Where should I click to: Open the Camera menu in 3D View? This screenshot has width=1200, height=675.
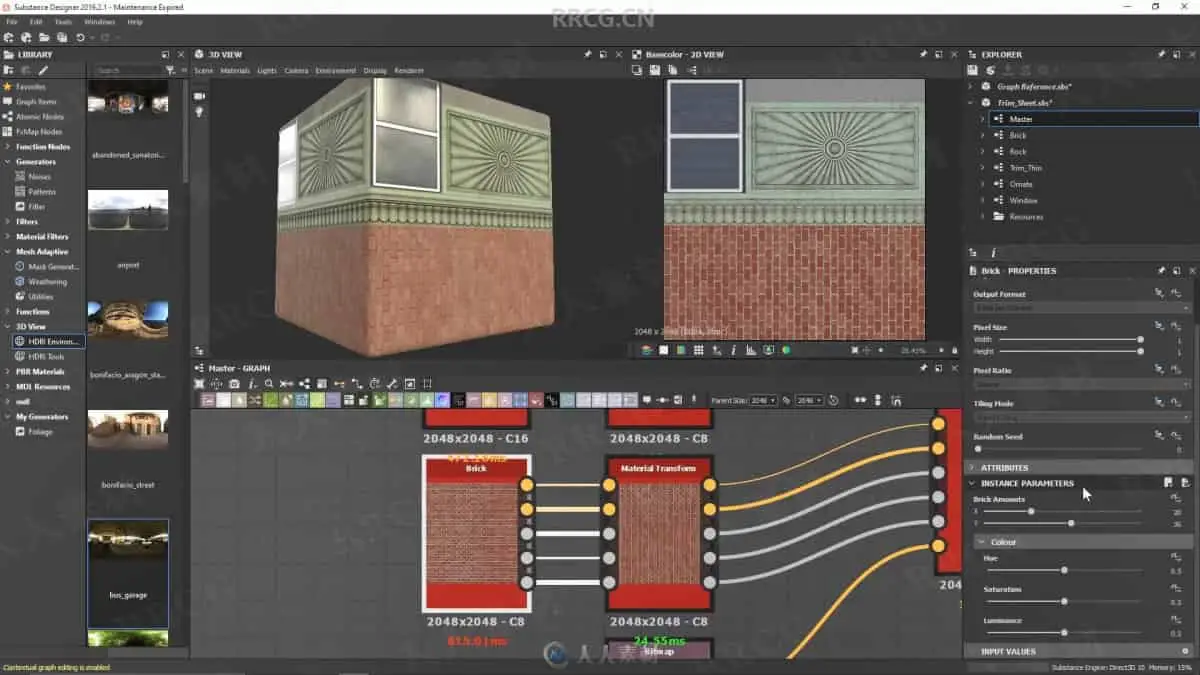[x=296, y=71]
